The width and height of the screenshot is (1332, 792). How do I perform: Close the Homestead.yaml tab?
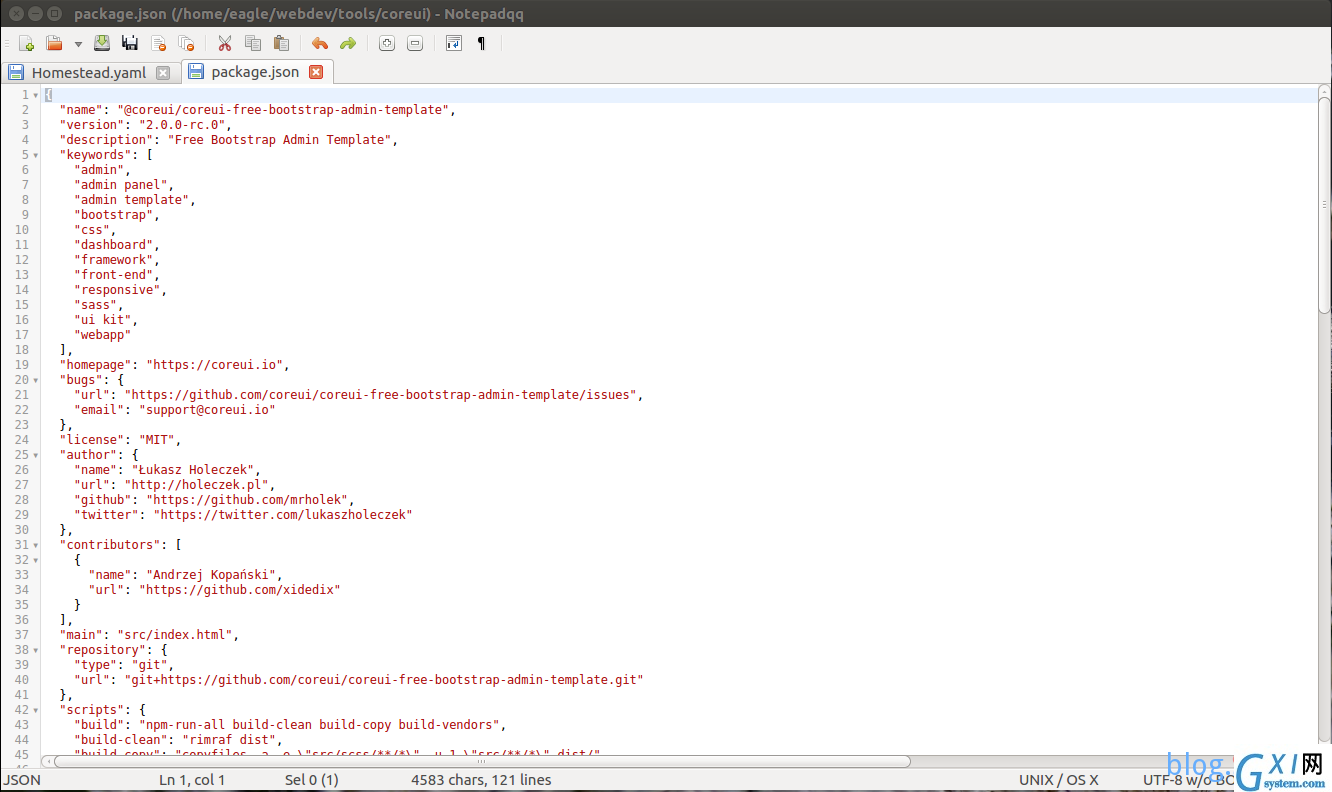click(163, 73)
